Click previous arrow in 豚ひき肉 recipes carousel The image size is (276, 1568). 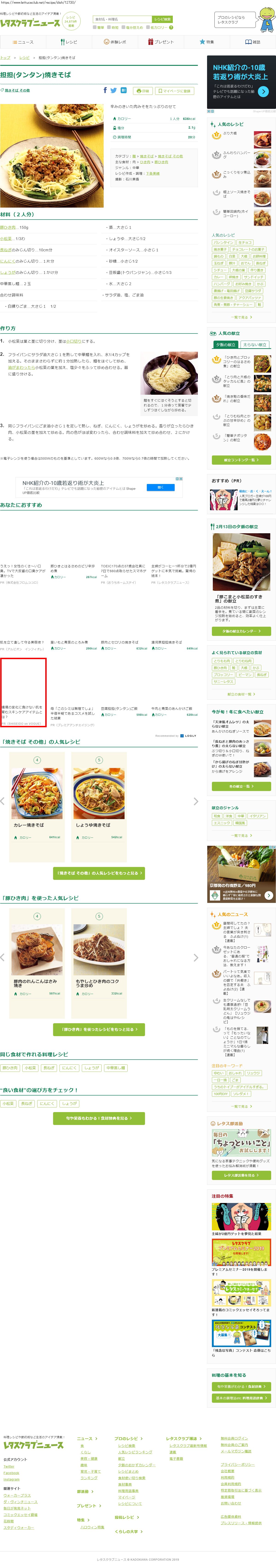3,957
